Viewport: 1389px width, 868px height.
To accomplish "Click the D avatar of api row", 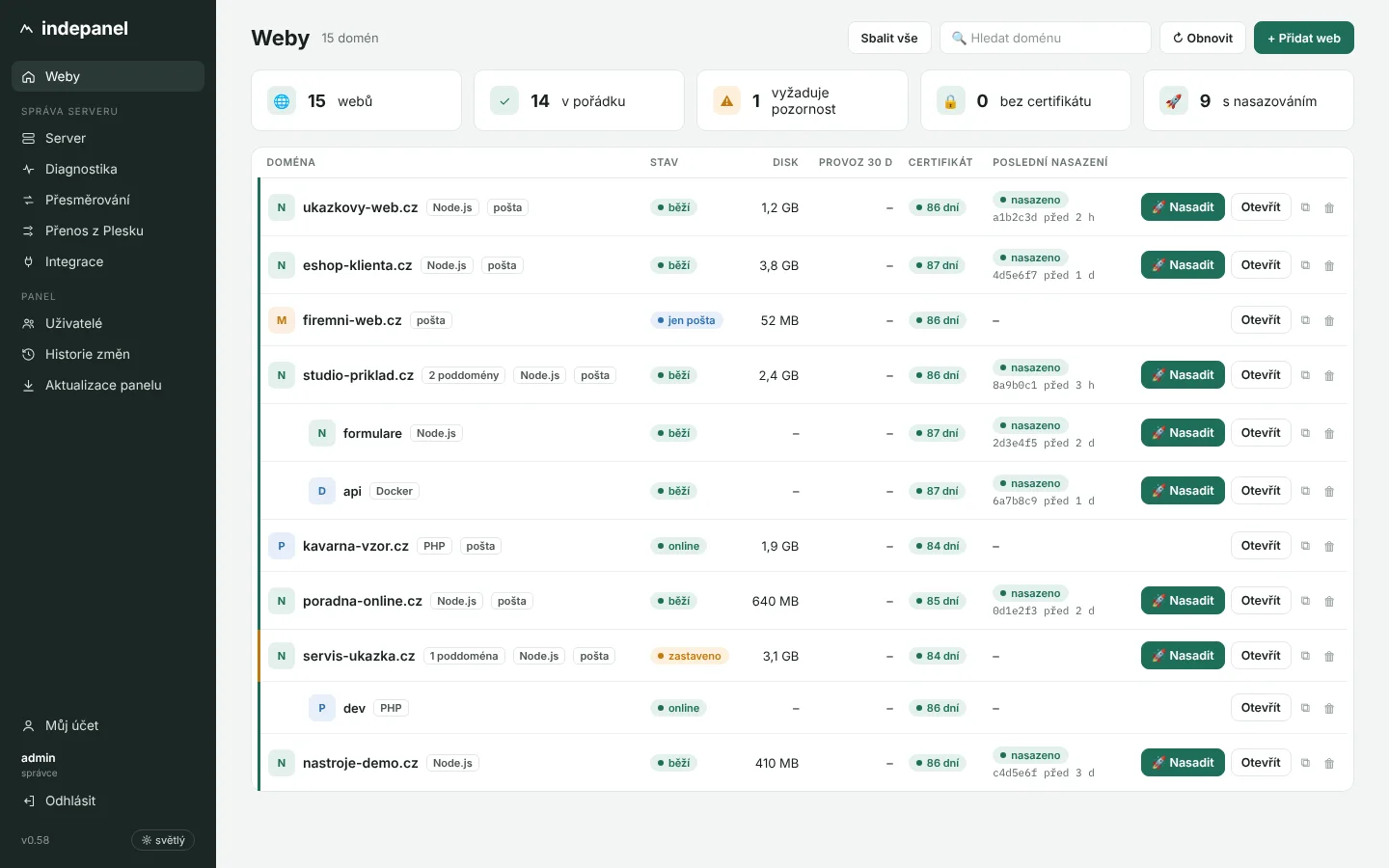I will 322,491.
